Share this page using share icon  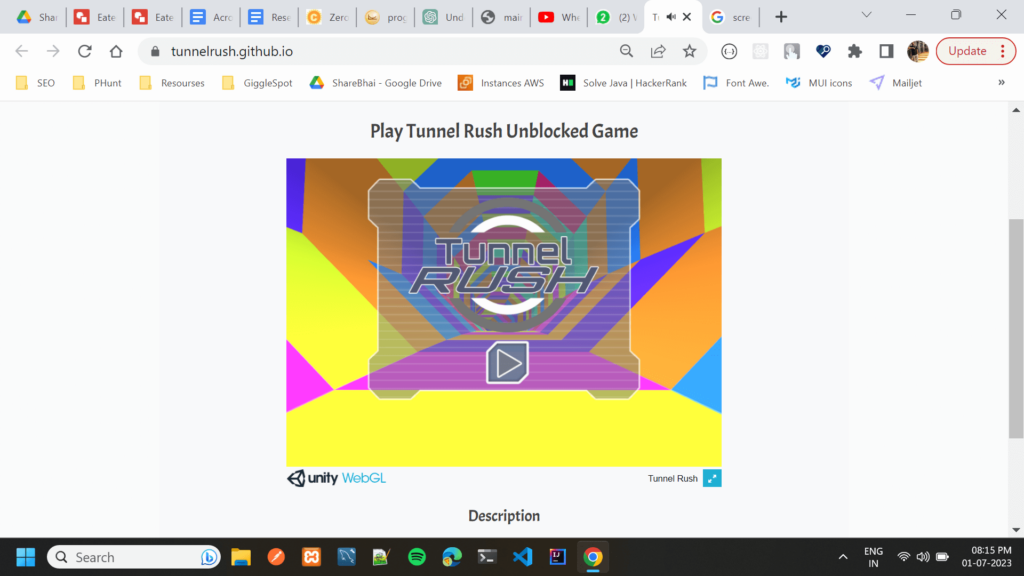click(x=658, y=51)
